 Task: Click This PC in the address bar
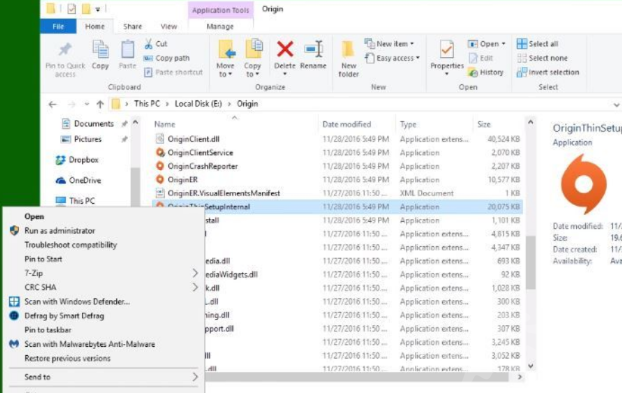pos(147,104)
